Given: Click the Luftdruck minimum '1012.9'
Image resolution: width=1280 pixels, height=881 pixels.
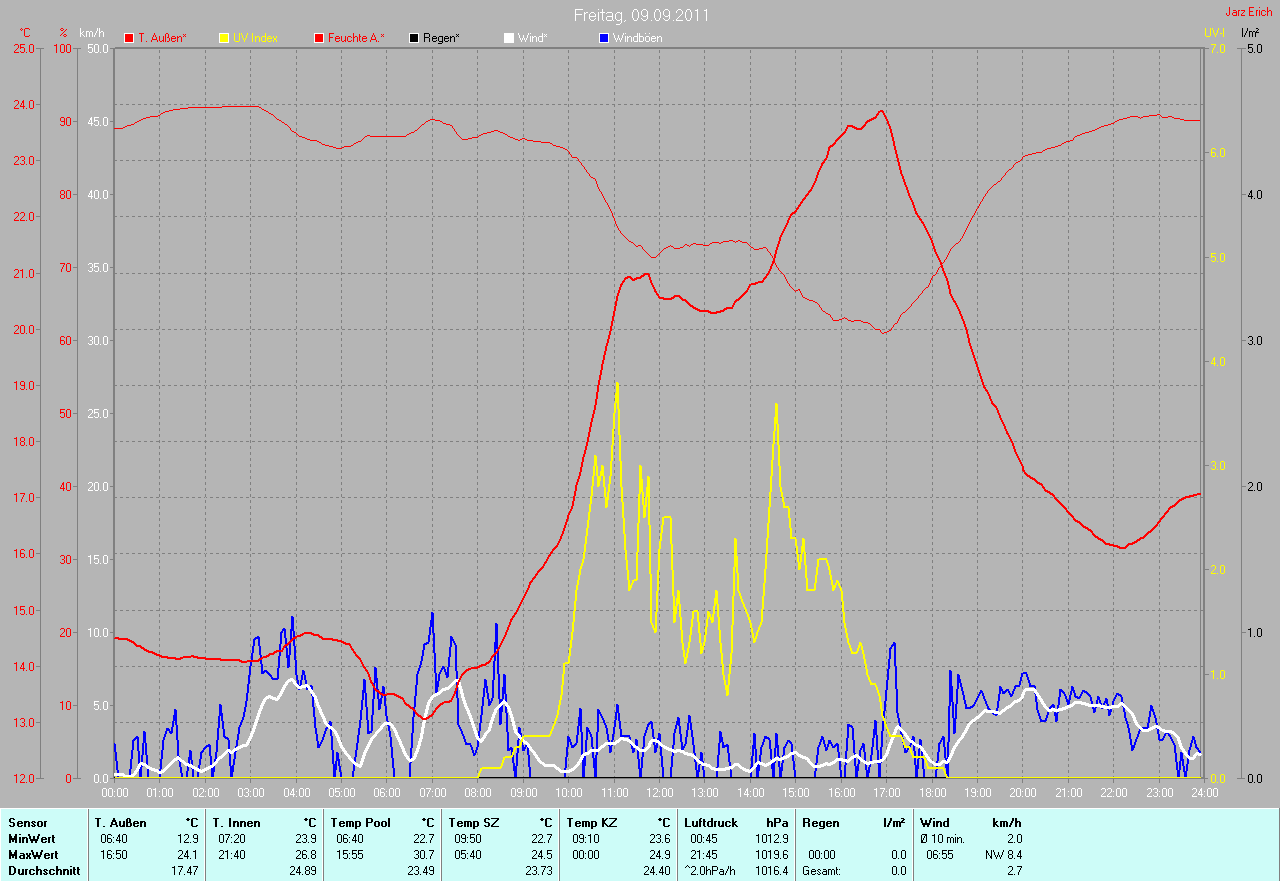Looking at the screenshot, I should [771, 839].
